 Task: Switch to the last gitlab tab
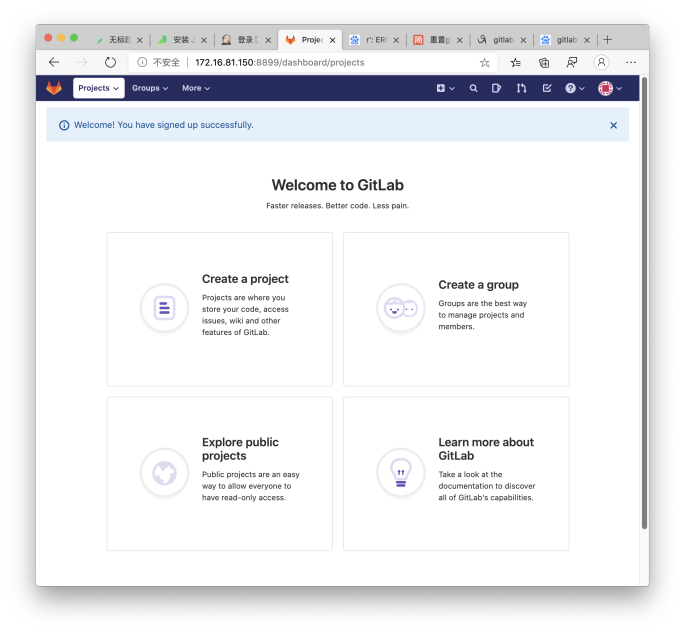pos(566,40)
